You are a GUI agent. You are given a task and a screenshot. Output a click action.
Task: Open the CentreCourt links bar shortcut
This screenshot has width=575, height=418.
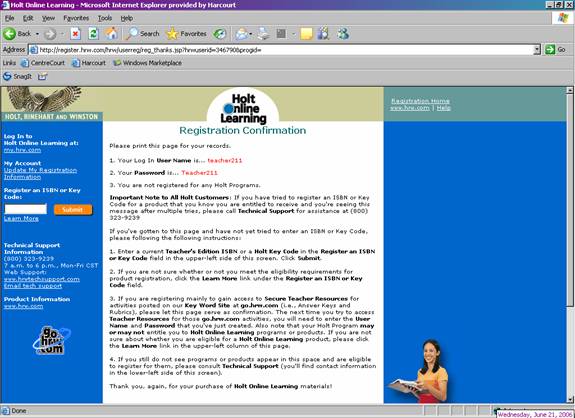click(43, 63)
